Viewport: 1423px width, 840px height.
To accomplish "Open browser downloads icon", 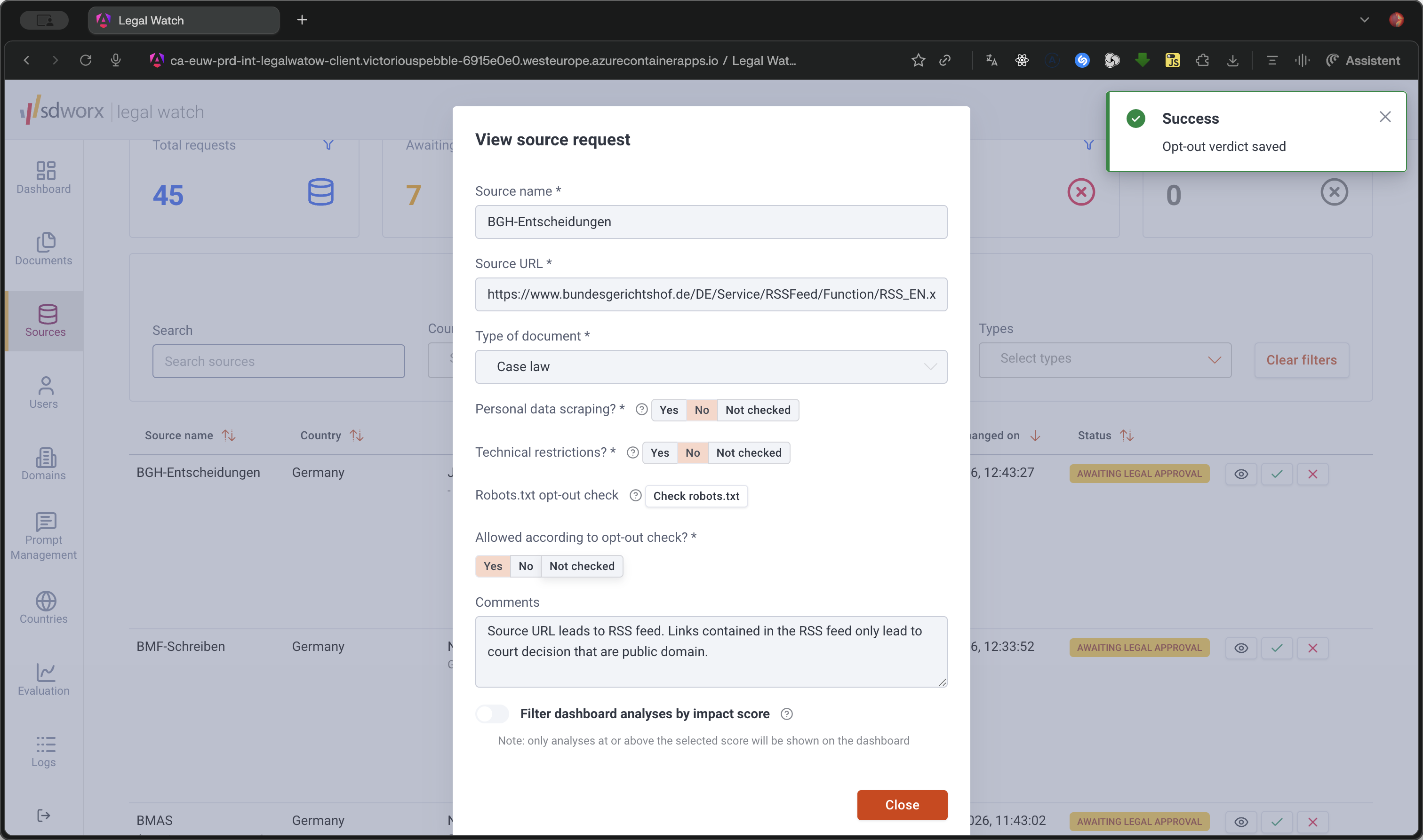I will 1232,60.
